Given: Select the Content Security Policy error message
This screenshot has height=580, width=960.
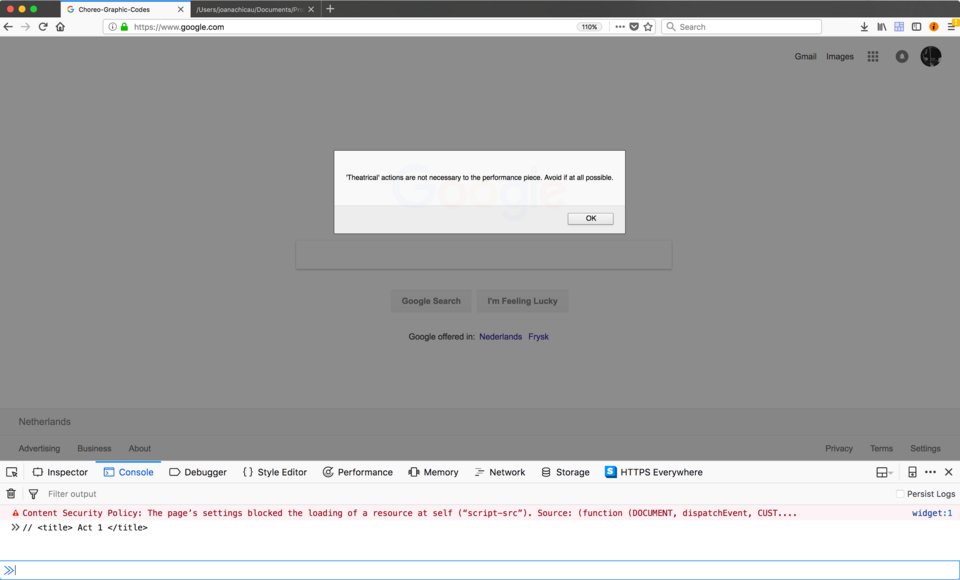Looking at the screenshot, I should click(x=409, y=513).
